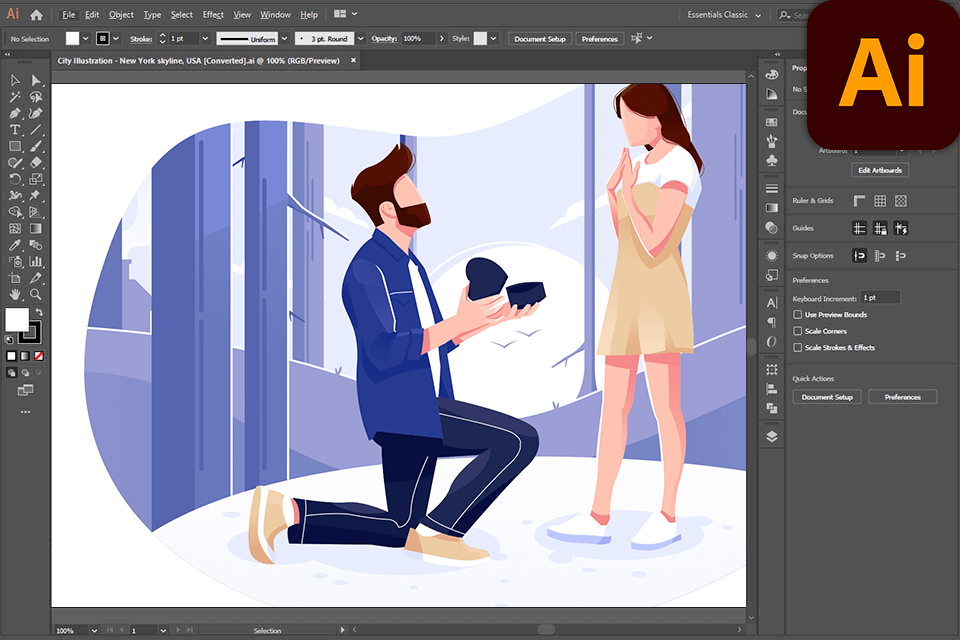This screenshot has height=640, width=960.
Task: Expand the Opacity dropdown arrow
Action: tap(441, 38)
